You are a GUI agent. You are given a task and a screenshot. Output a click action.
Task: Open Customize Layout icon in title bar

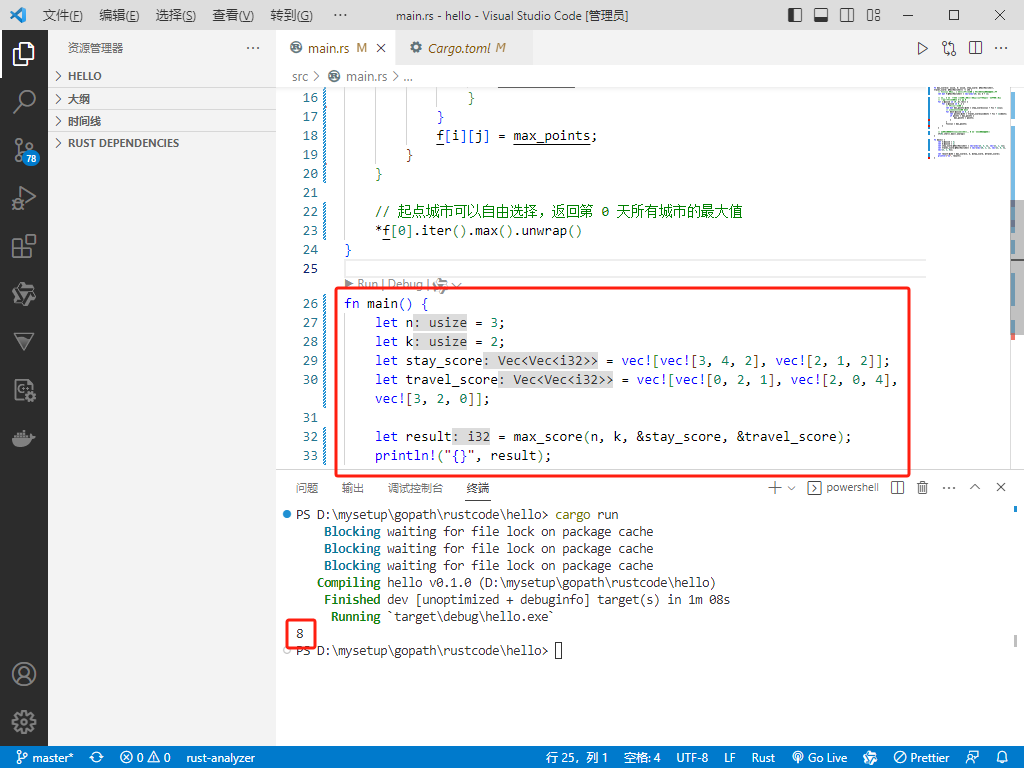click(x=873, y=15)
